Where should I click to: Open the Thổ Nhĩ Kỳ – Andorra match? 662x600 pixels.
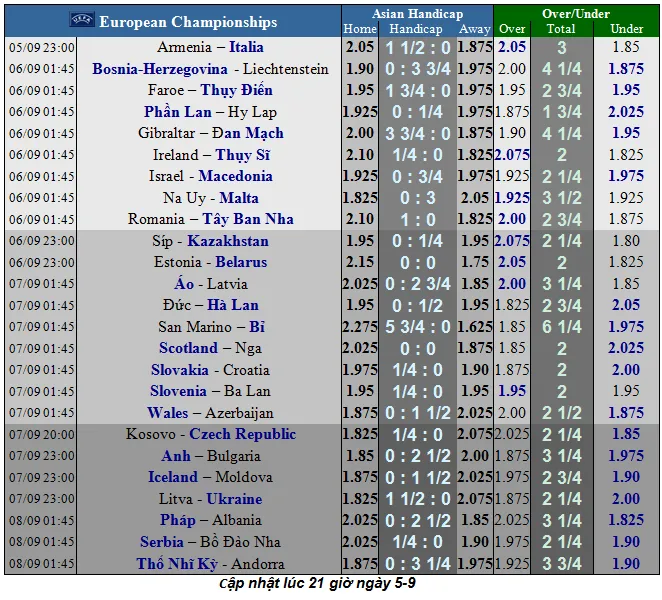[x=210, y=563]
